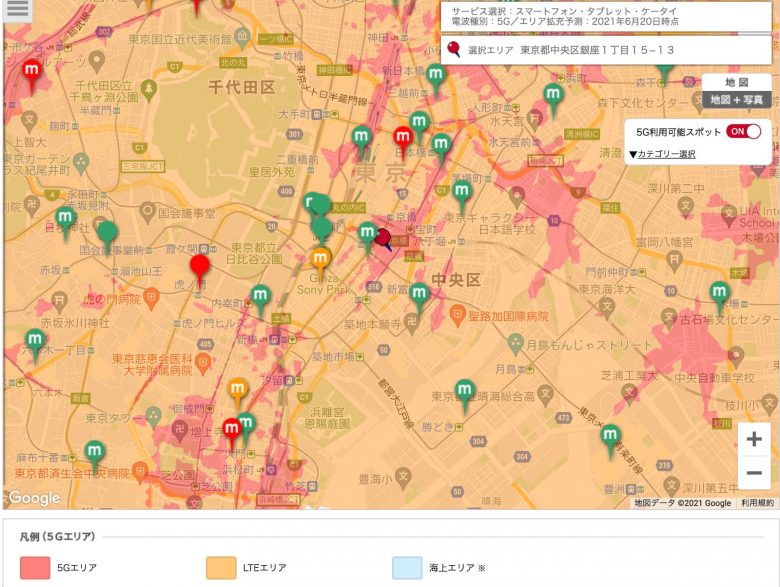The image size is (780, 587).
Task: Click the red pin icon beside 選択エリア
Action: point(453,49)
